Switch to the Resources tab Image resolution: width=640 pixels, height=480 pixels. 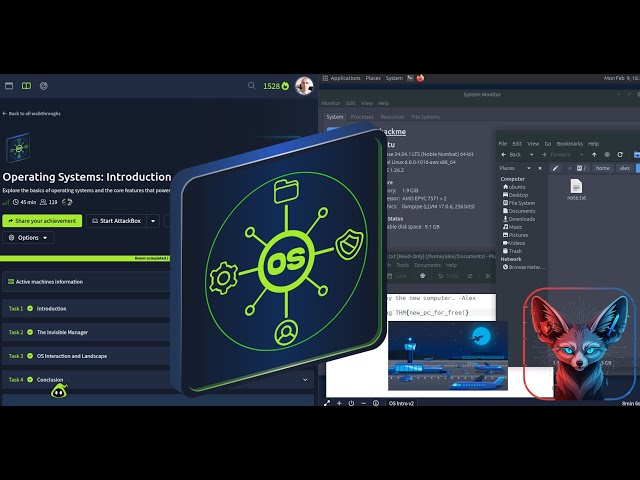(392, 117)
